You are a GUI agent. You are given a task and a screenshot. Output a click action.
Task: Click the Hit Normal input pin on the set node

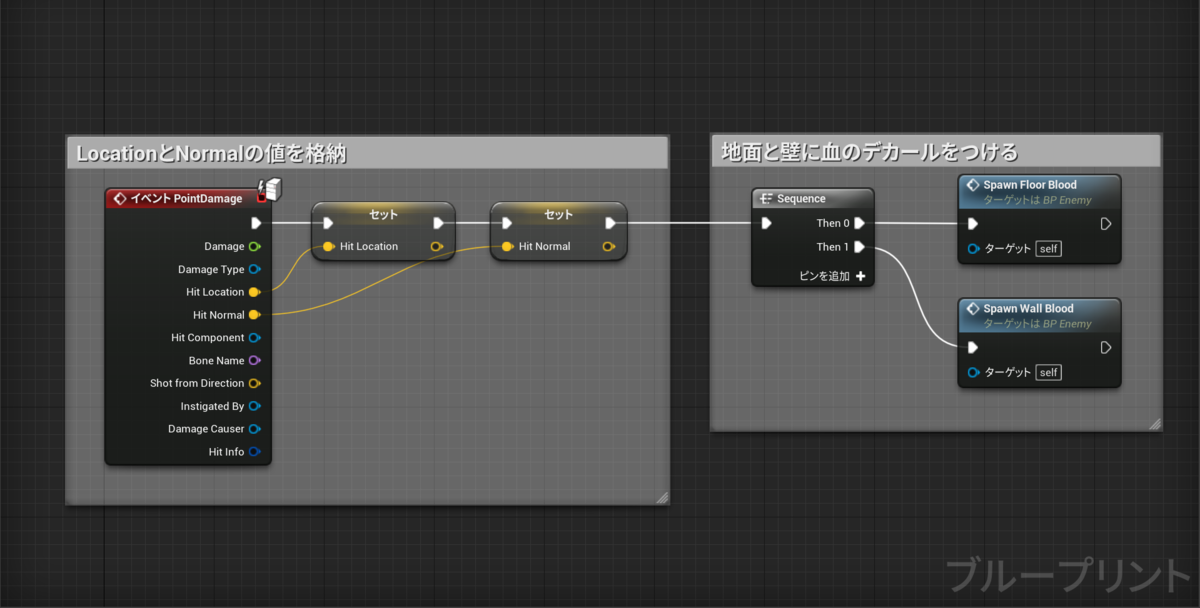[x=508, y=246]
